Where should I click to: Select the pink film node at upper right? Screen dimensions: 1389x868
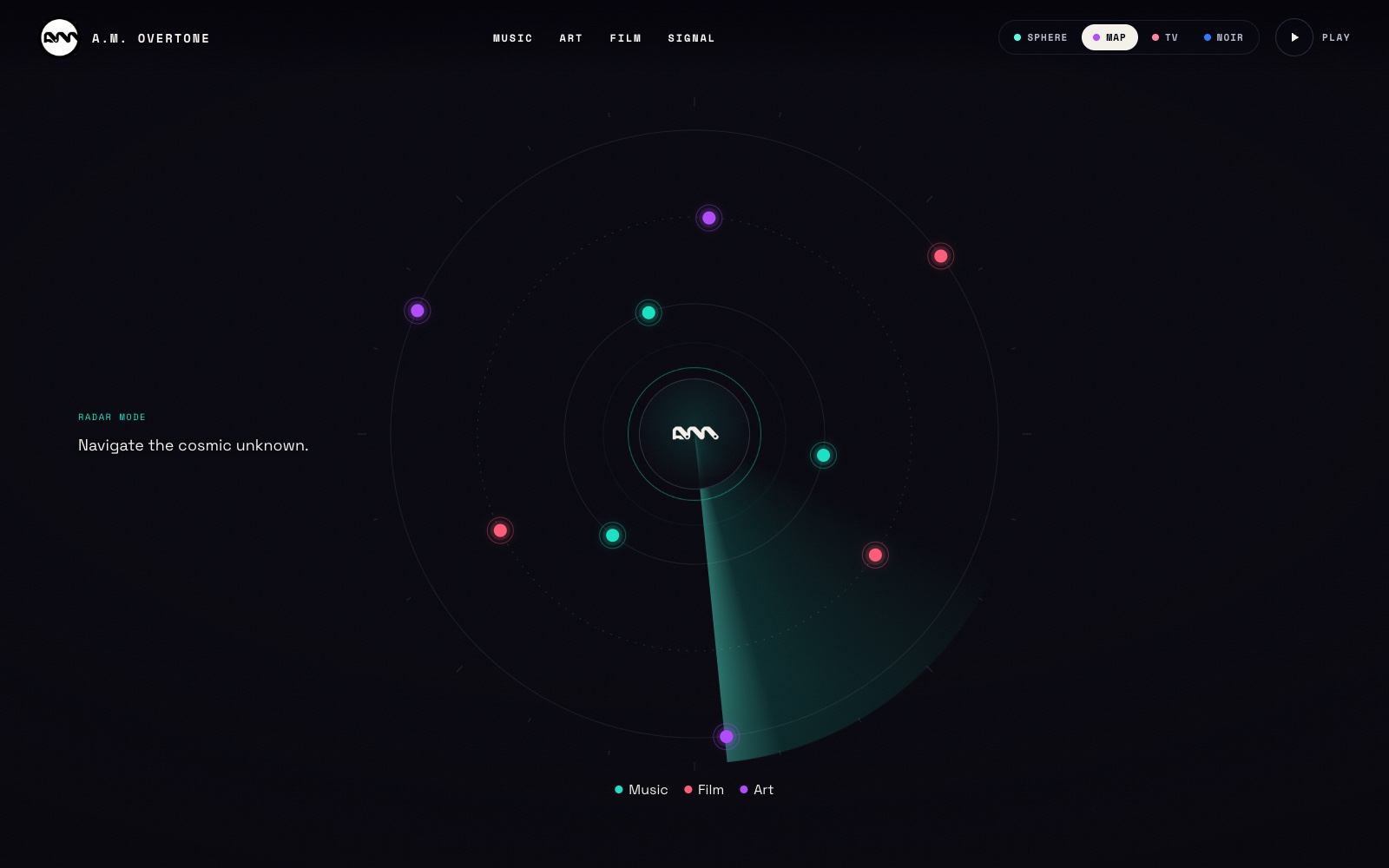click(941, 256)
